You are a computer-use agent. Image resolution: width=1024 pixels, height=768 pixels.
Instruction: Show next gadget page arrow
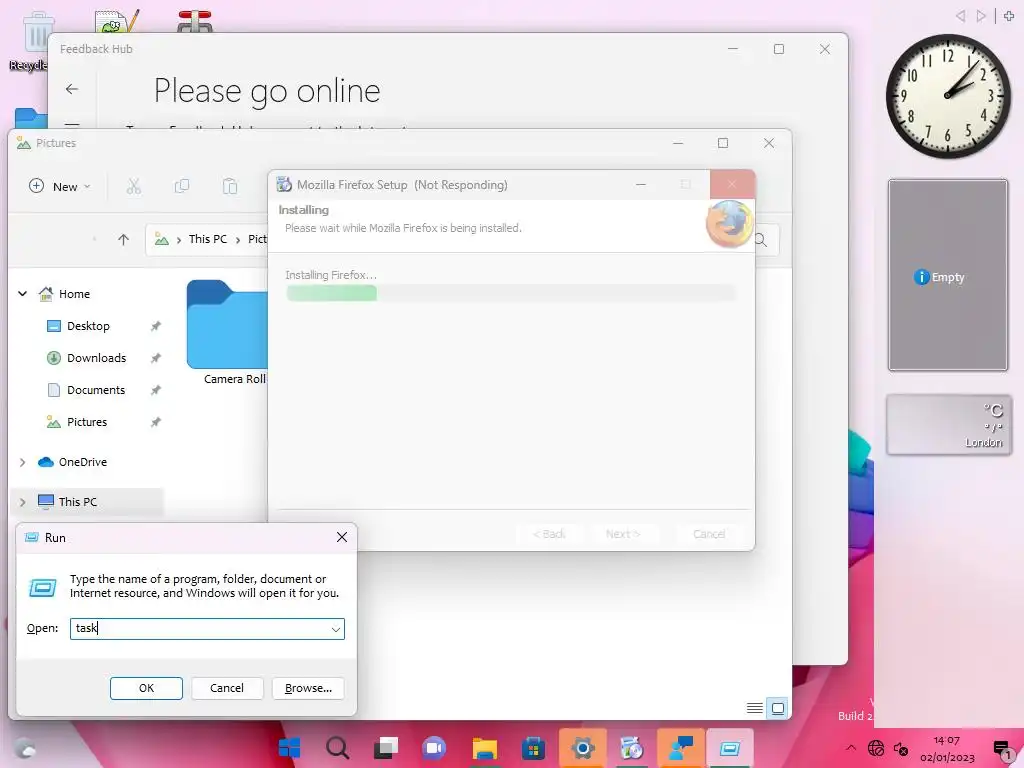click(x=980, y=16)
